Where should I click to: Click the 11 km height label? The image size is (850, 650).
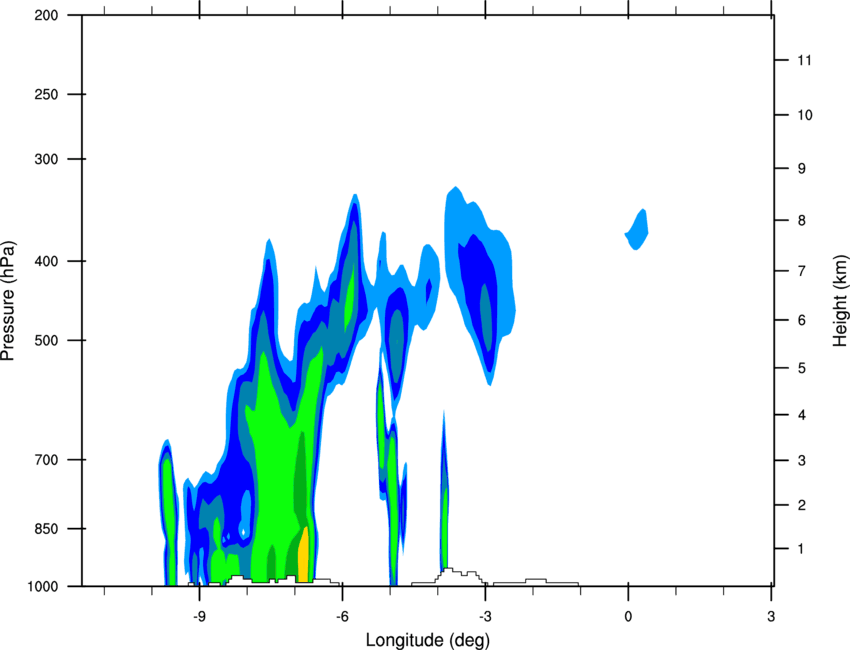[x=804, y=60]
